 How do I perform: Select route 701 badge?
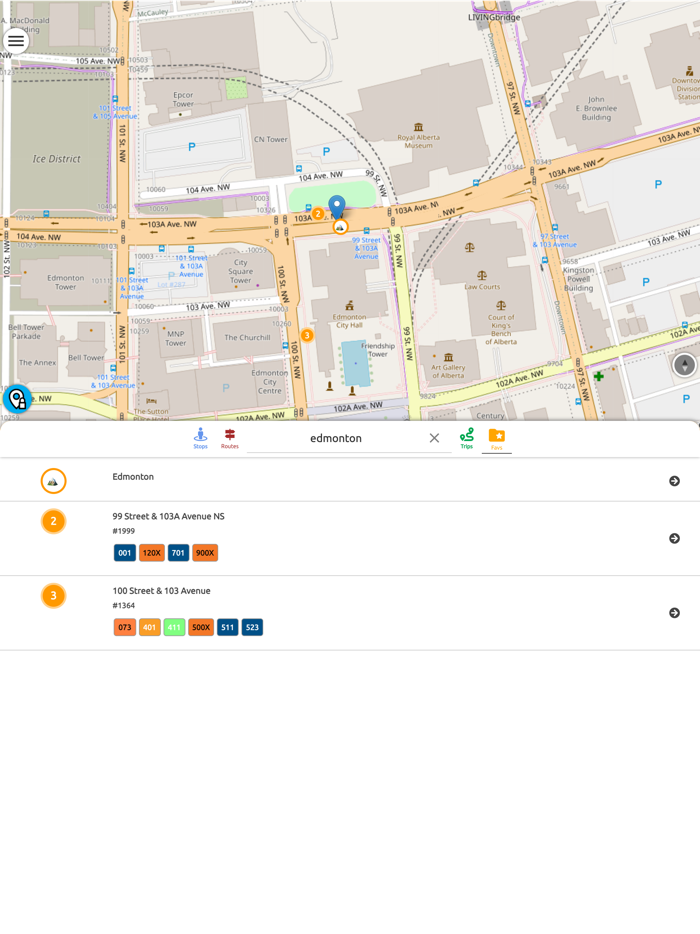pos(178,553)
